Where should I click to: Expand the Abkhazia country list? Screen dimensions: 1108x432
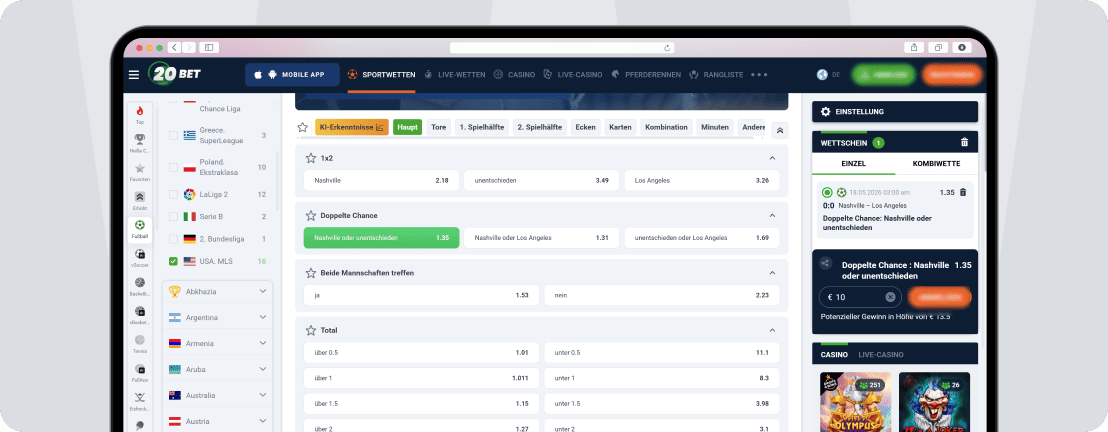[218, 291]
